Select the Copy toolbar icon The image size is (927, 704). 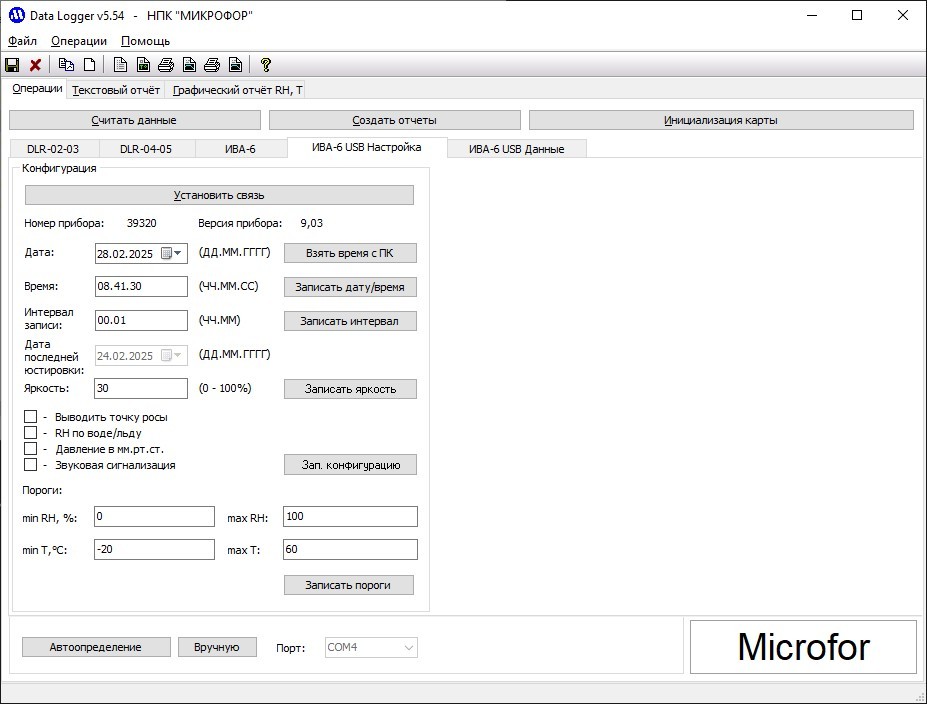coord(66,64)
